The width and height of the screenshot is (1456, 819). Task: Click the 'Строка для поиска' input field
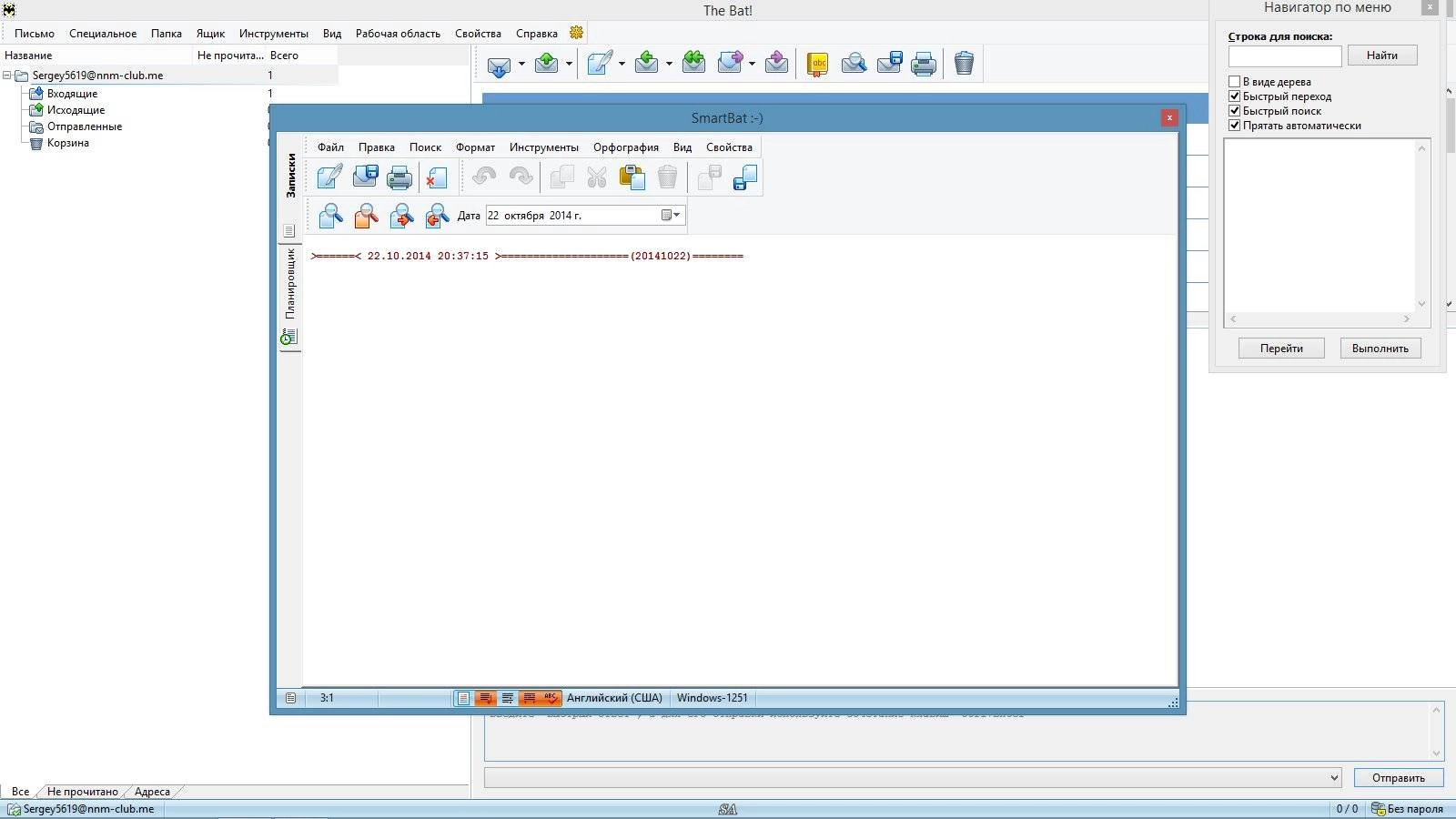1285,56
